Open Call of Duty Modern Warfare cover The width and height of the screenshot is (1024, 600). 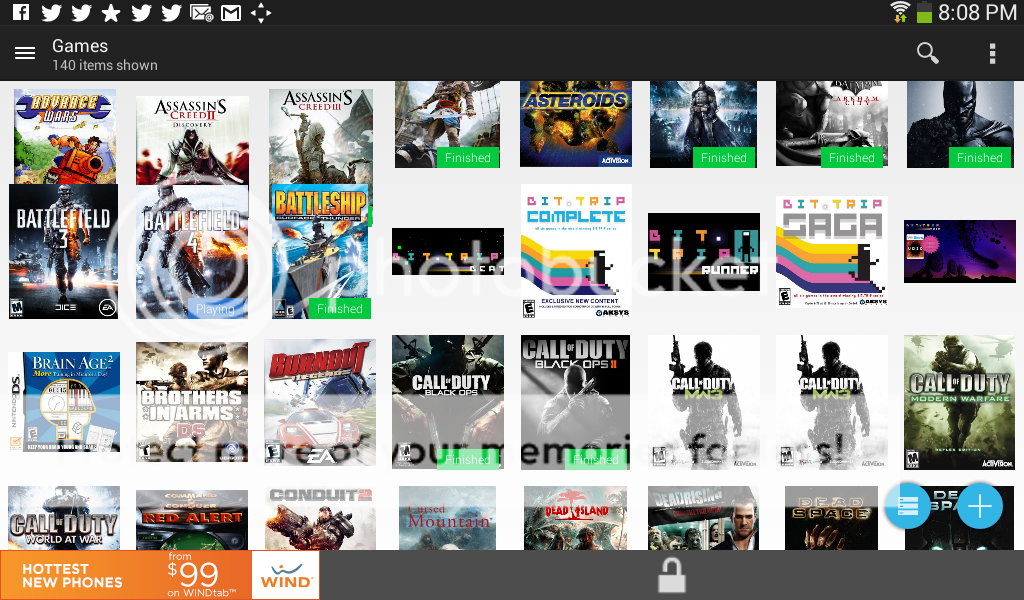(x=959, y=402)
